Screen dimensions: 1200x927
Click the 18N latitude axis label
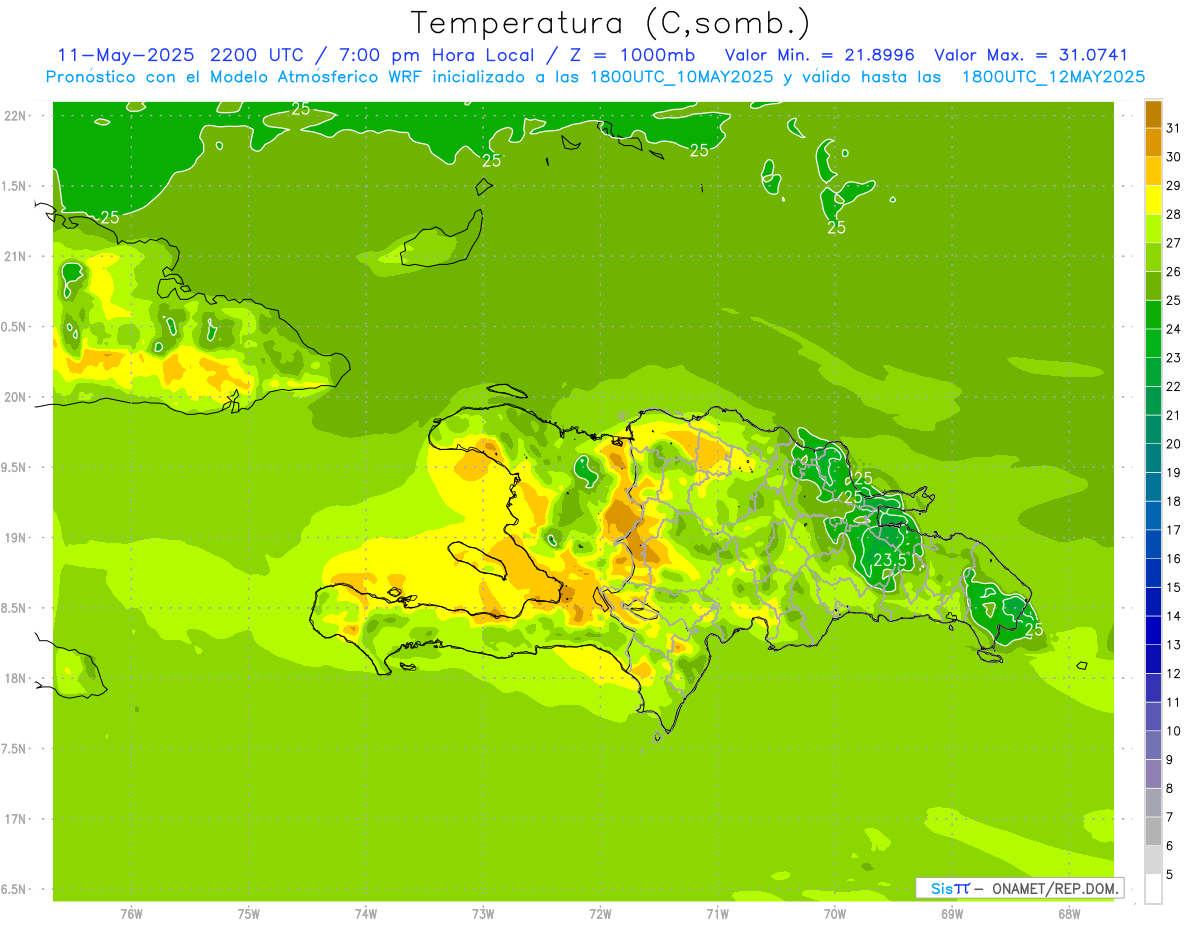[15, 678]
